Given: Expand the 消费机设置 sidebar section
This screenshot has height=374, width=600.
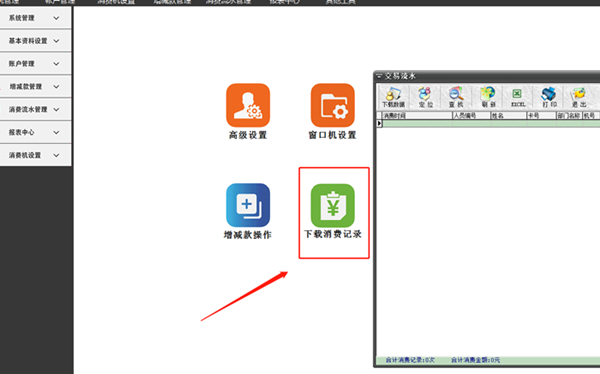Looking at the screenshot, I should click(x=35, y=155).
